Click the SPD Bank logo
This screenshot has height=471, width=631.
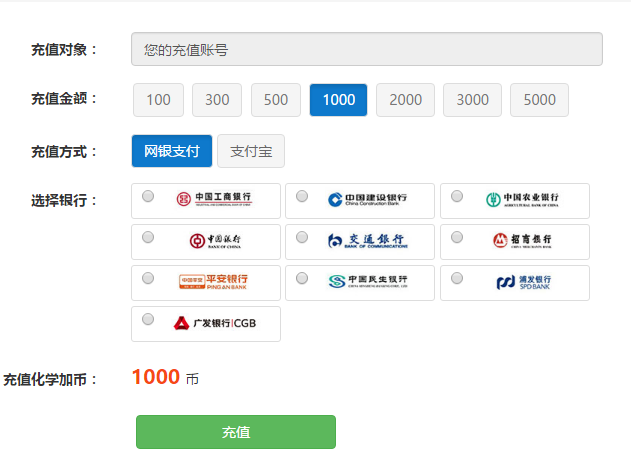tap(522, 282)
